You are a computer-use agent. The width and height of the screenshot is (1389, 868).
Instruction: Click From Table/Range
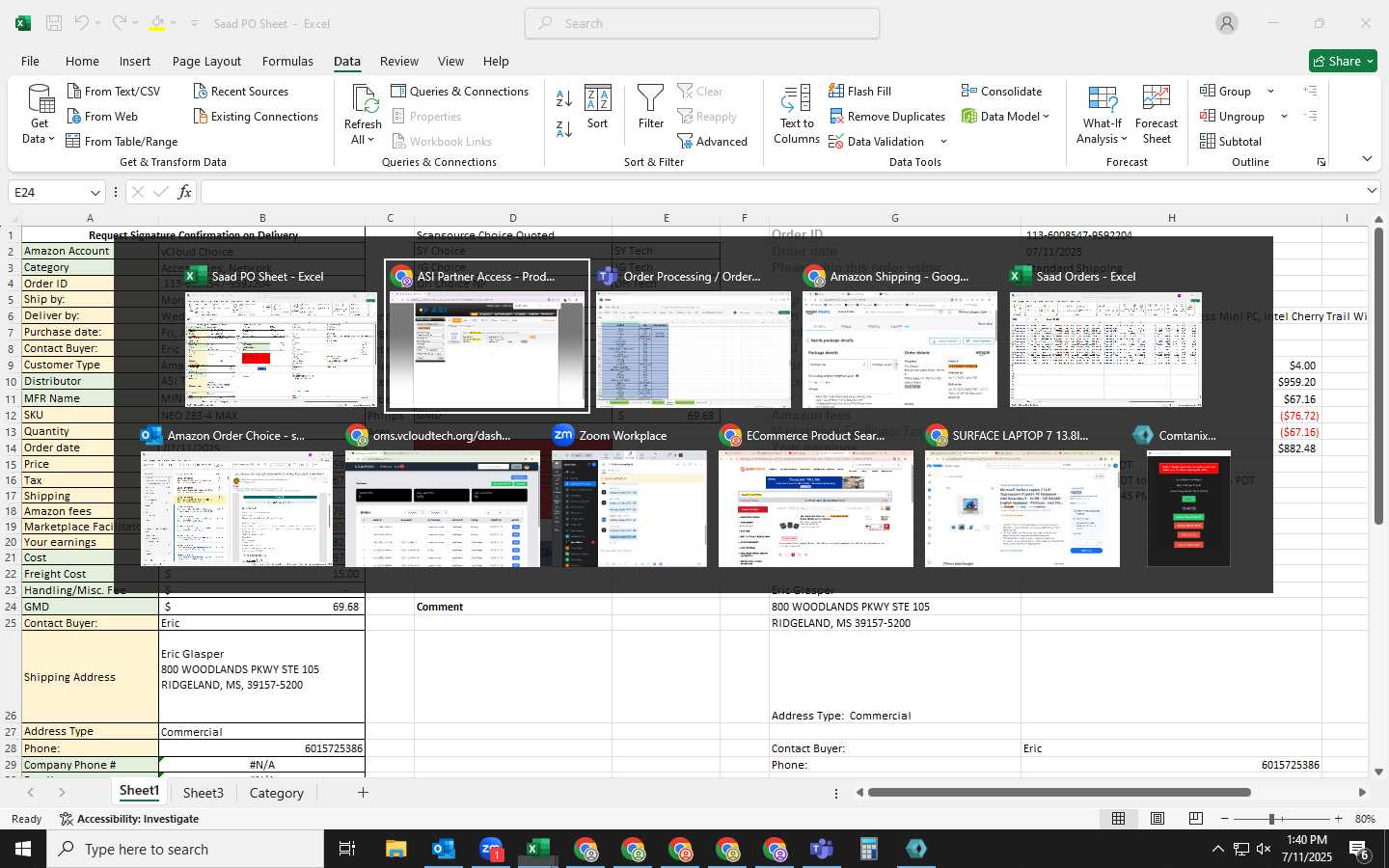(122, 142)
